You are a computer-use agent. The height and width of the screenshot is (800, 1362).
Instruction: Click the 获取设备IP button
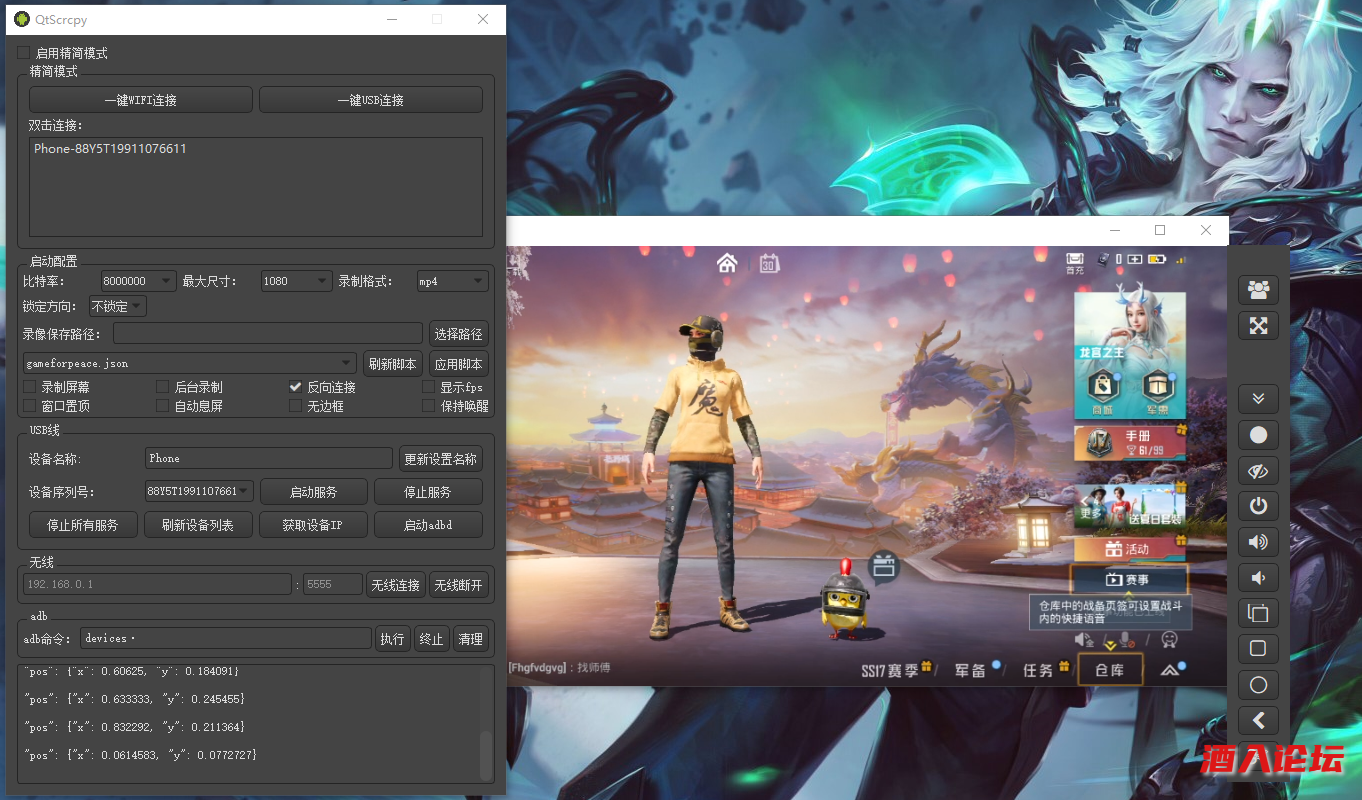tap(314, 525)
